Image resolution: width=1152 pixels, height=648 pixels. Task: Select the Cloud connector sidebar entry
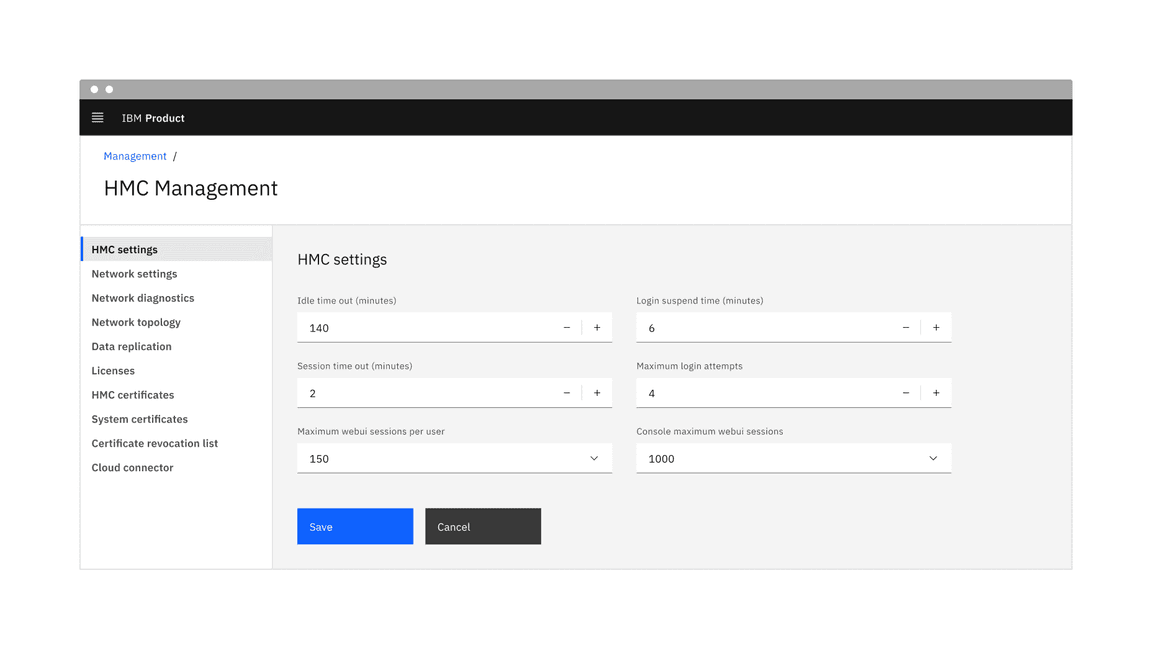pos(132,467)
